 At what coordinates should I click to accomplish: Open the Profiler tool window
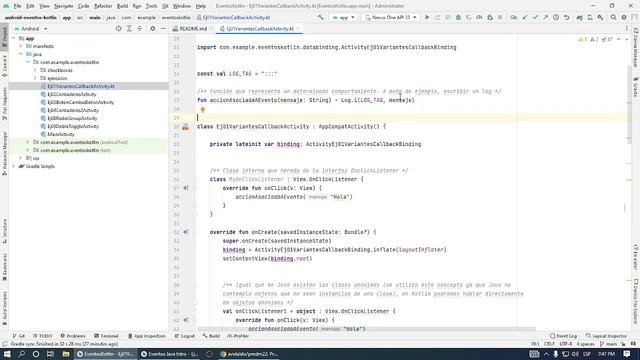coord(238,336)
